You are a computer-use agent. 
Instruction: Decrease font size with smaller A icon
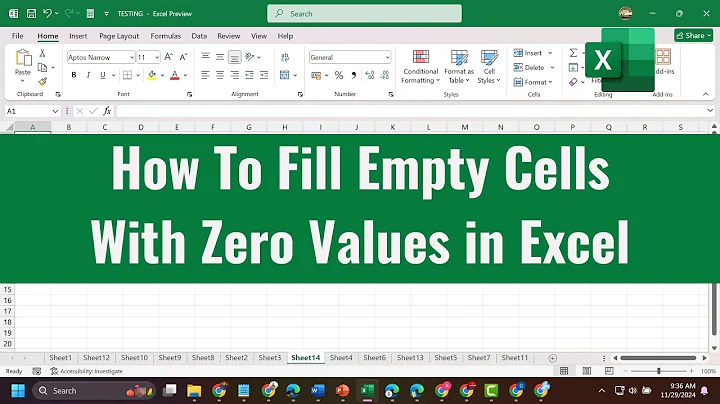tap(183, 57)
